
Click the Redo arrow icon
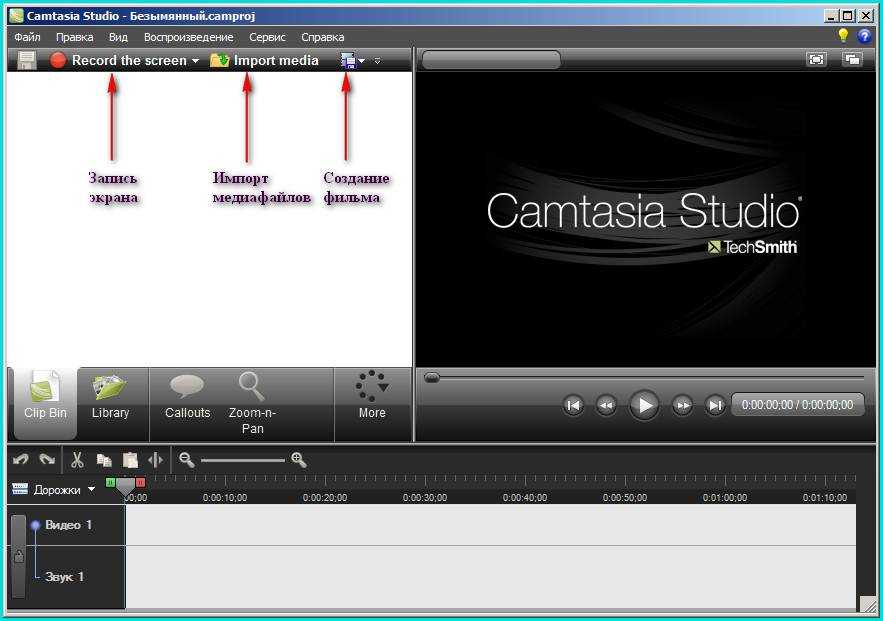[x=47, y=459]
